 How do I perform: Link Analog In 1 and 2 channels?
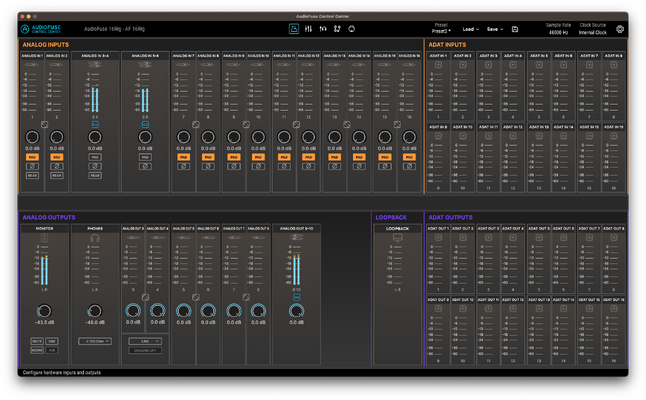tap(44, 124)
